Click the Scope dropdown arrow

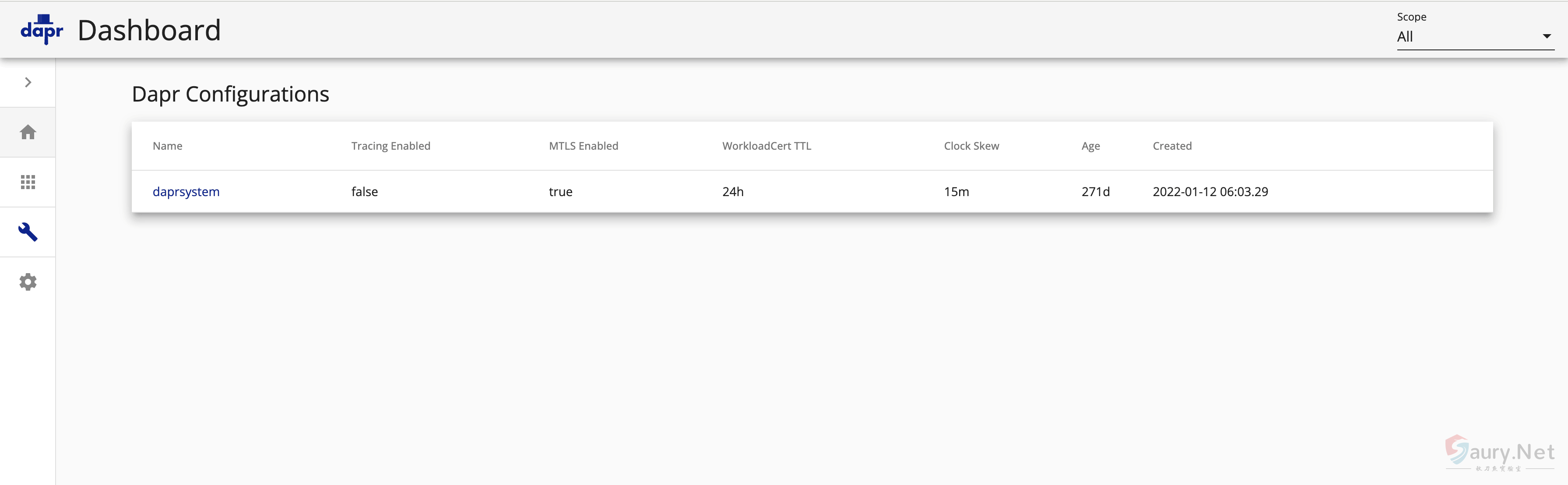[x=1546, y=36]
